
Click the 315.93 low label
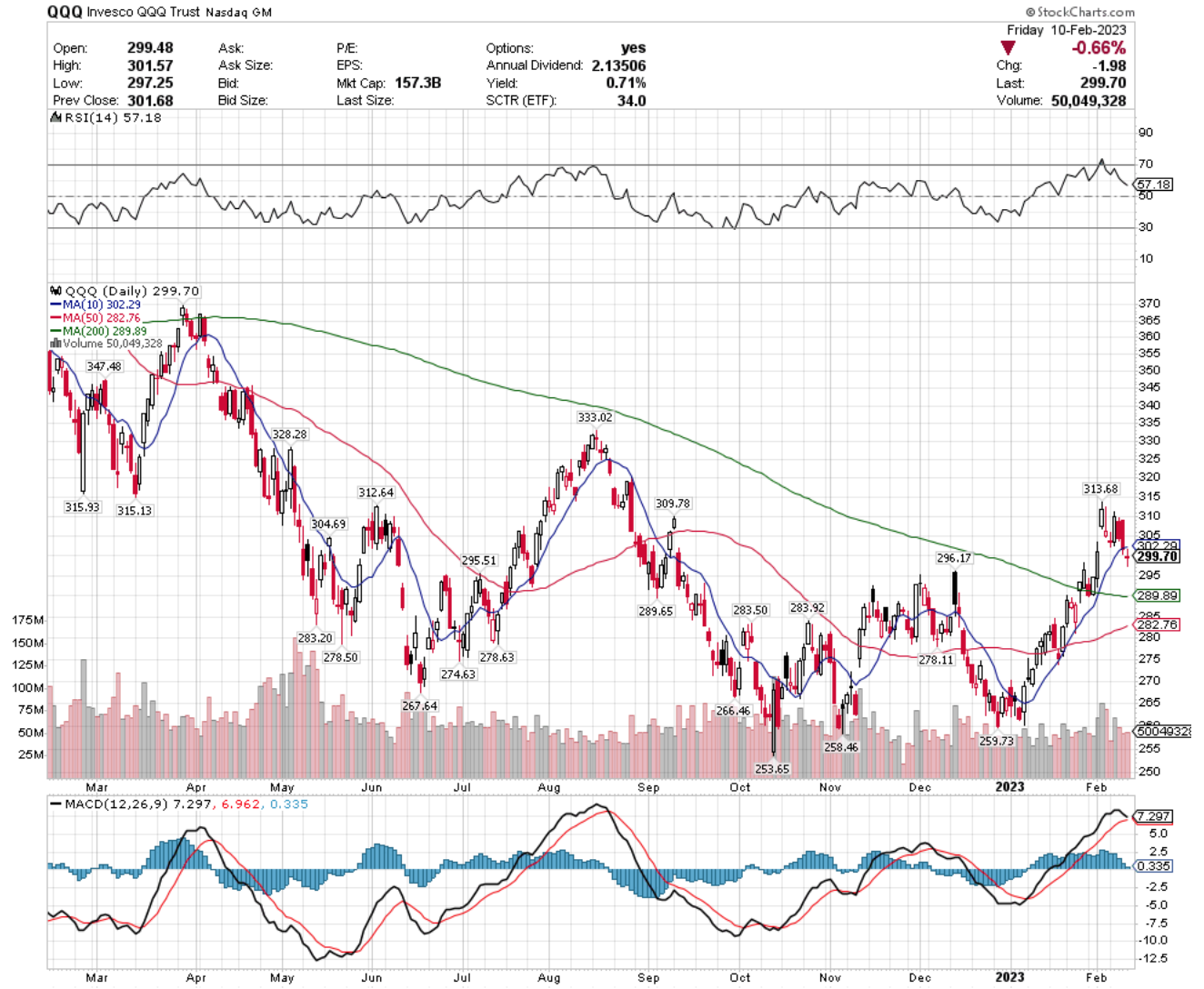point(82,507)
